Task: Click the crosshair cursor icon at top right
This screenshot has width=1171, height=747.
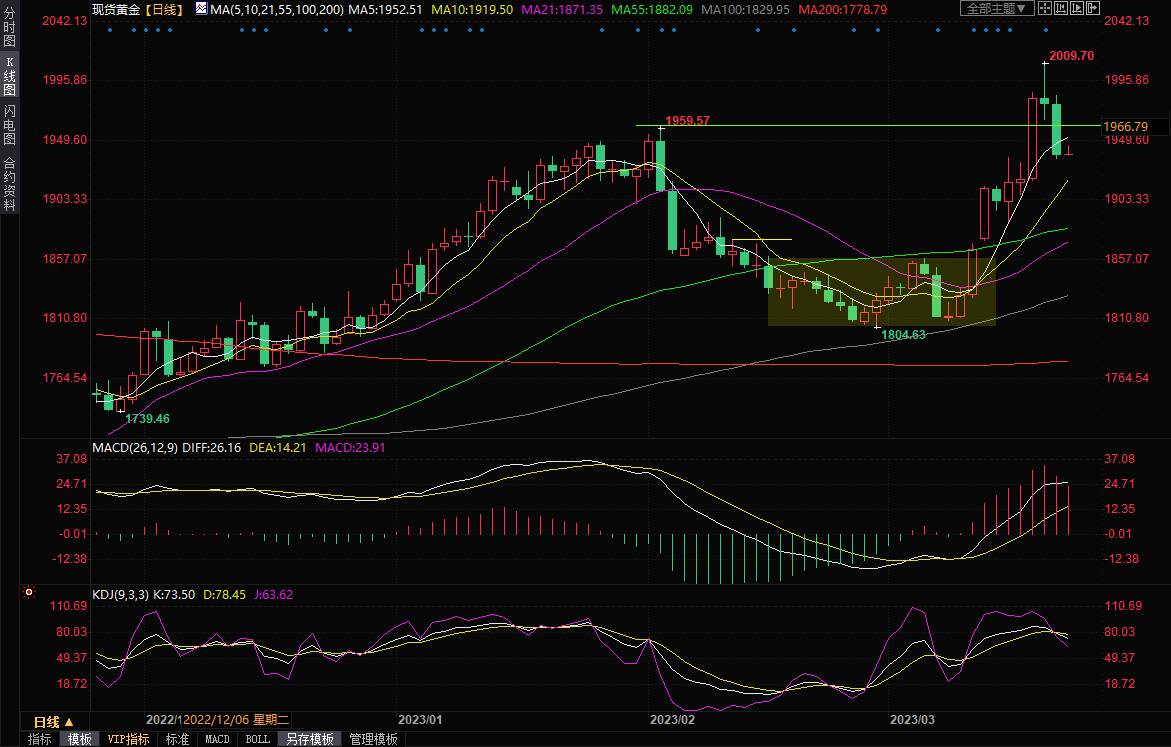Action: coord(1045,8)
